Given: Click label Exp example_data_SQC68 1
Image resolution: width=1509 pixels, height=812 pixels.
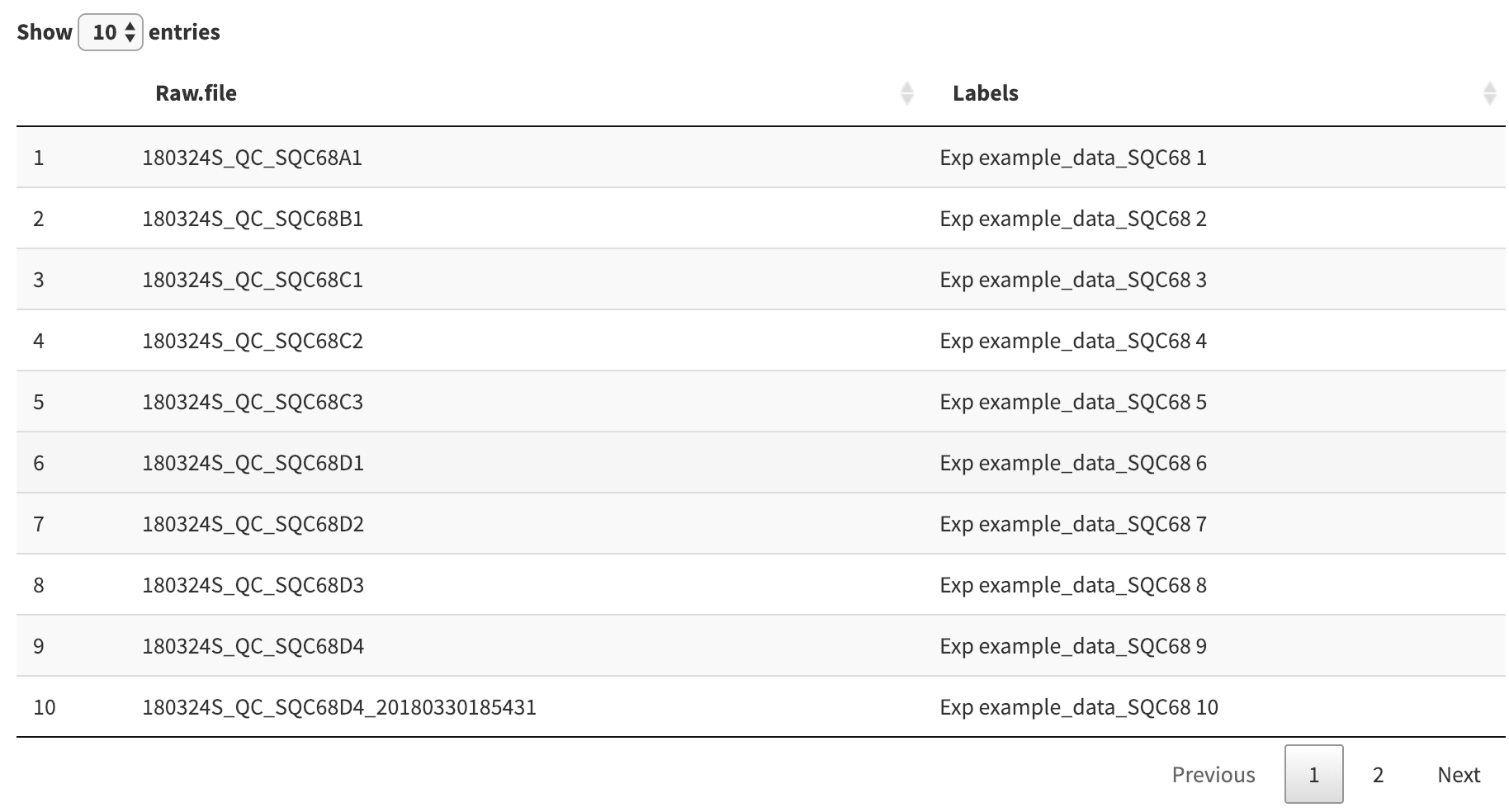Looking at the screenshot, I should click(1073, 158).
